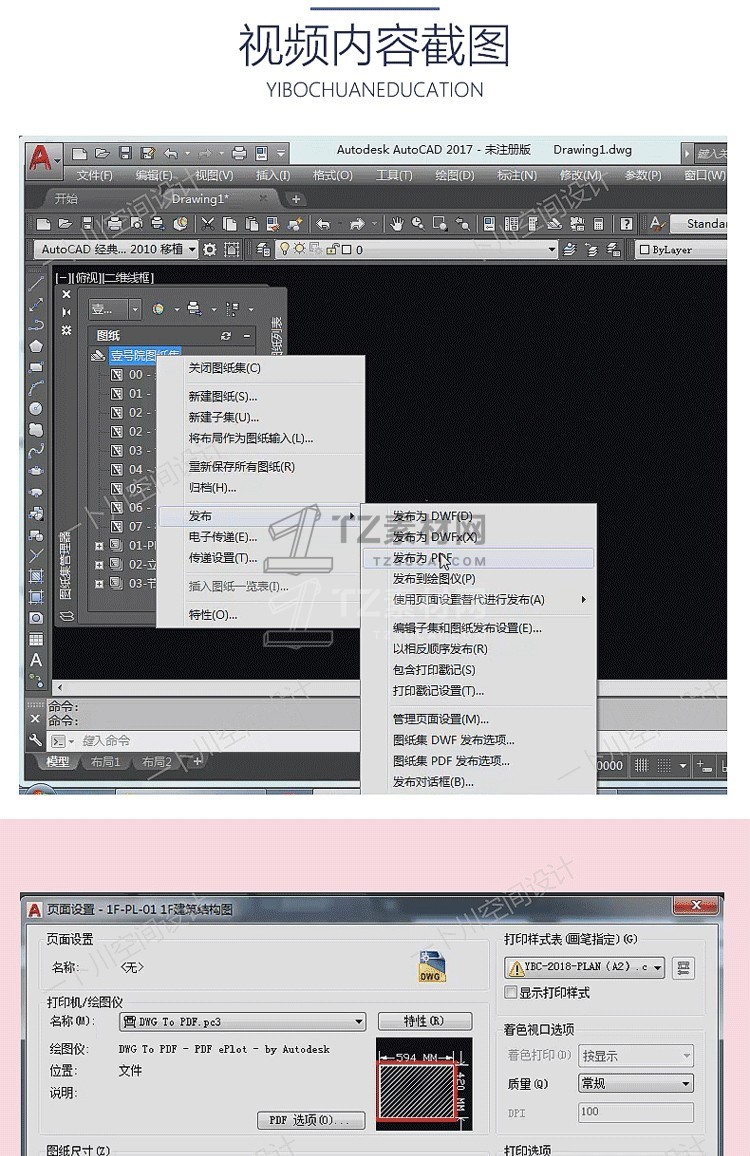750x1156 pixels.
Task: Expand 02-立 subset tree node
Action: [x=99, y=565]
